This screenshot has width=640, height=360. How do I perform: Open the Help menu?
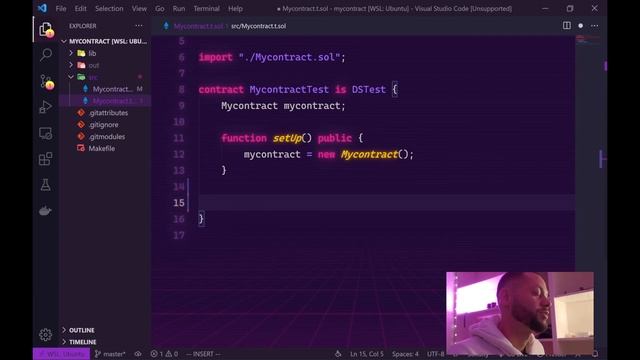[x=235, y=9]
